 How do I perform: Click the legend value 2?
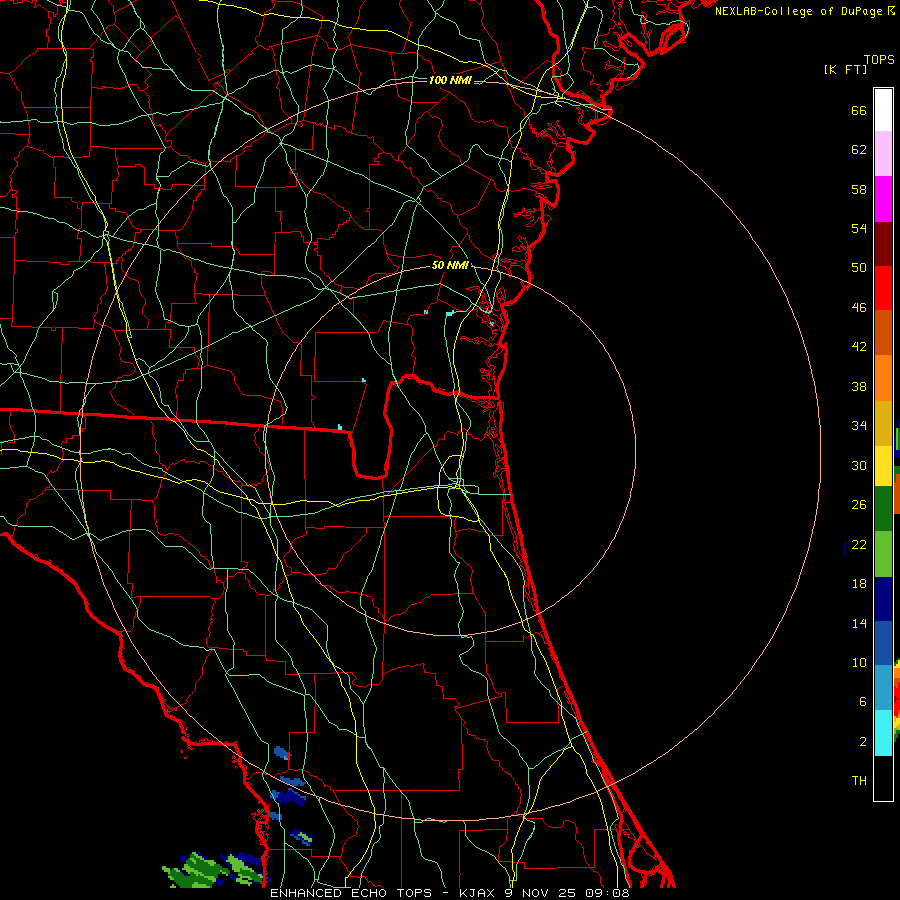click(x=862, y=742)
